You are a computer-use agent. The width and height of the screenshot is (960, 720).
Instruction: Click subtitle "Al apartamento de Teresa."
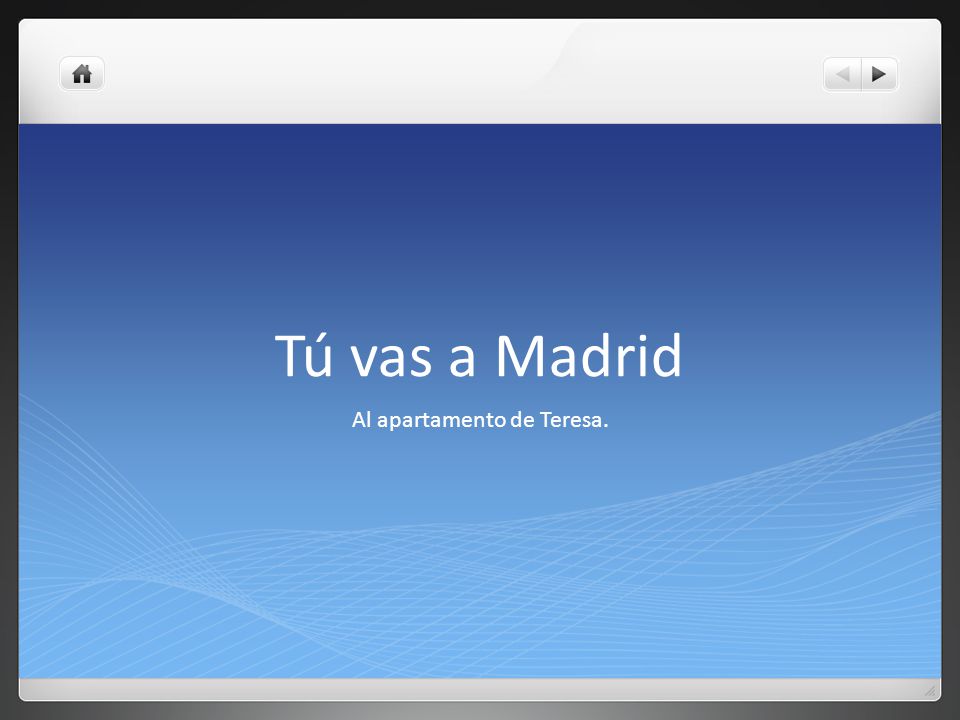tap(480, 420)
